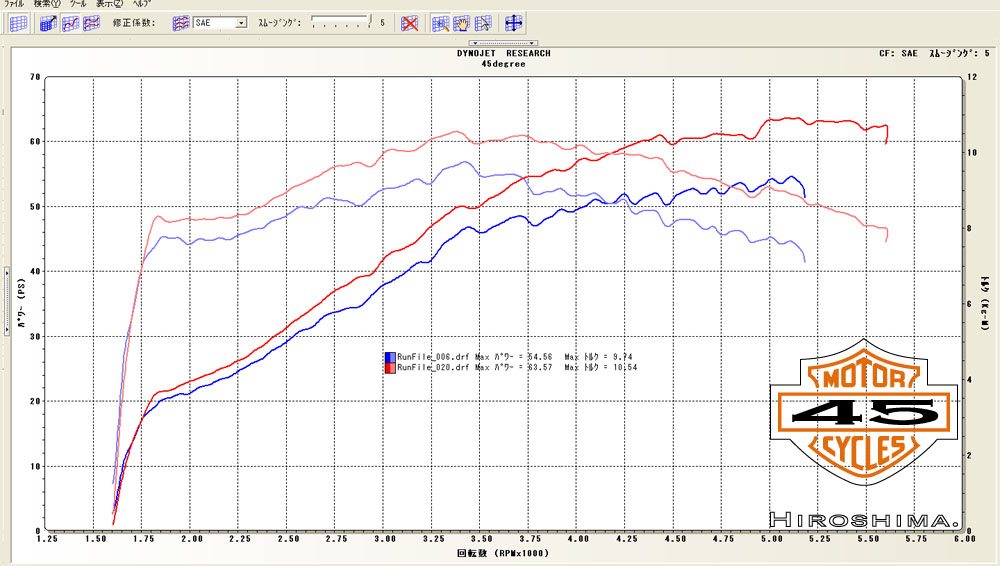Open the 表示 menu

pyautogui.click(x=109, y=5)
